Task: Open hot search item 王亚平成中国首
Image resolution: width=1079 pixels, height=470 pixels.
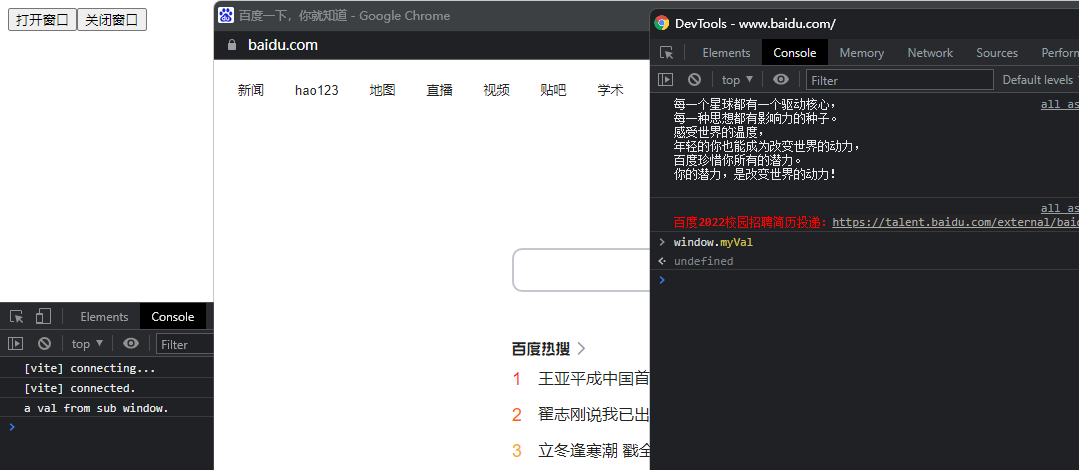Action: (594, 378)
